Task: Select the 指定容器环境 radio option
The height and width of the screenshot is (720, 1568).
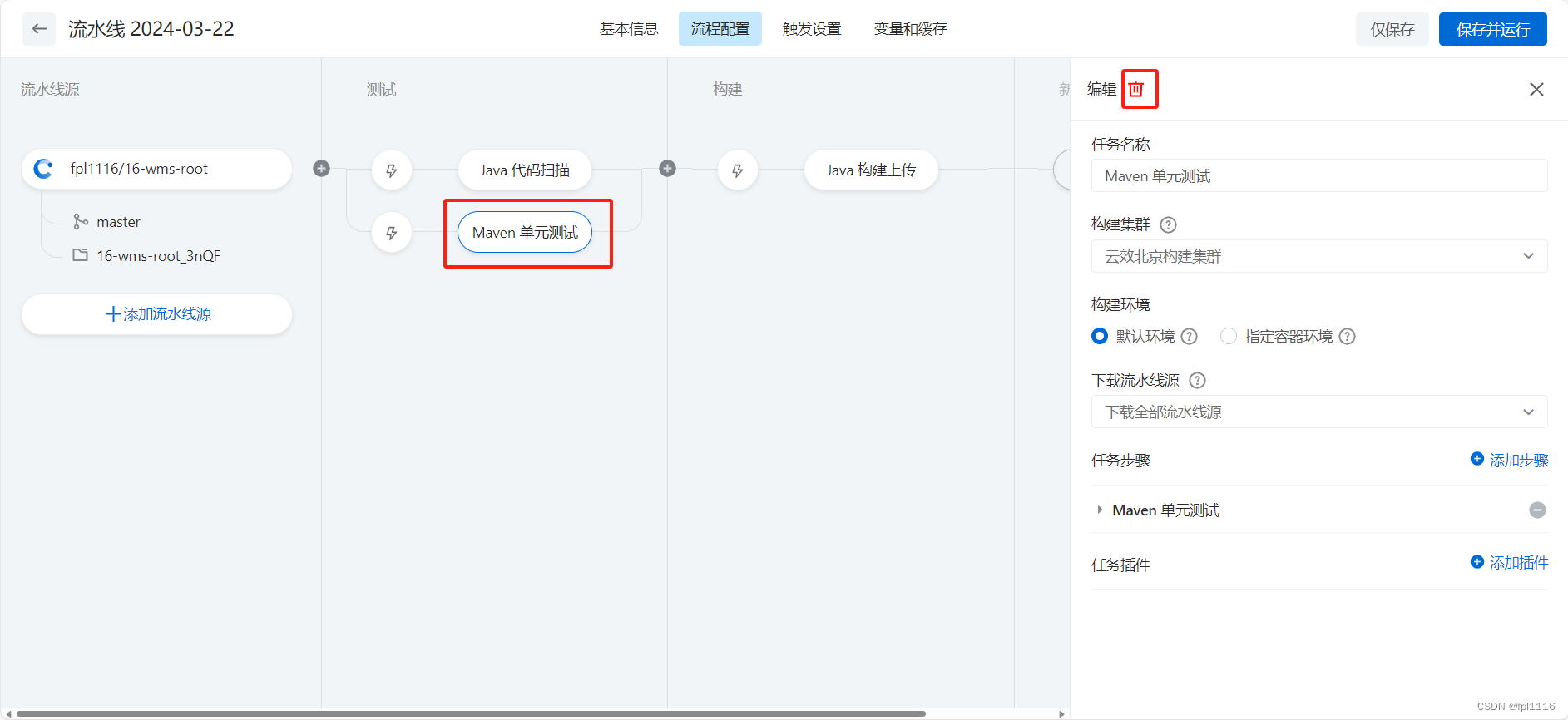Action: (1229, 336)
